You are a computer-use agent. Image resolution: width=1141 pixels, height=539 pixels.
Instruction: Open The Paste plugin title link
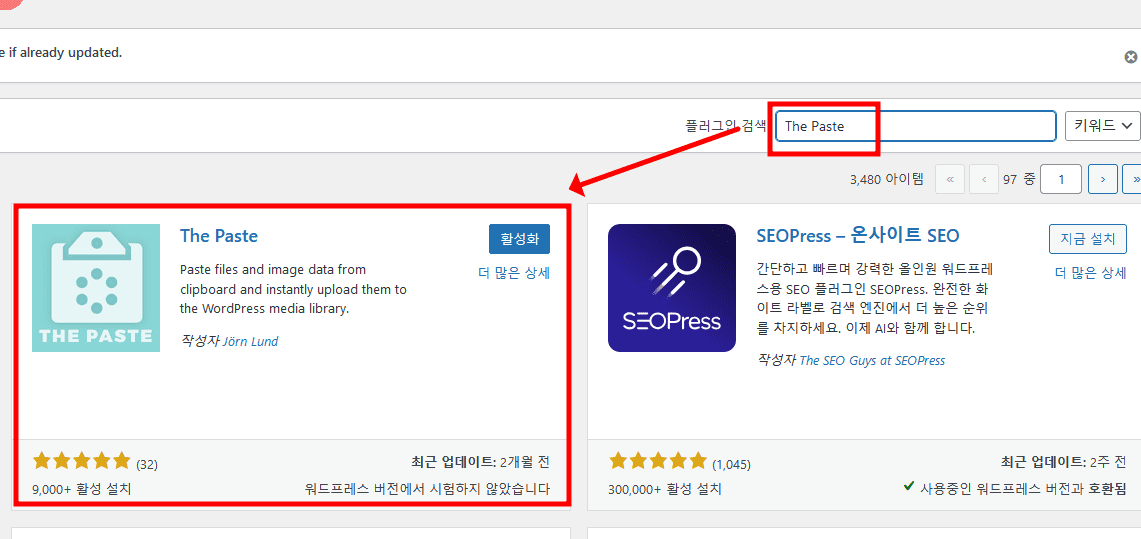click(219, 236)
